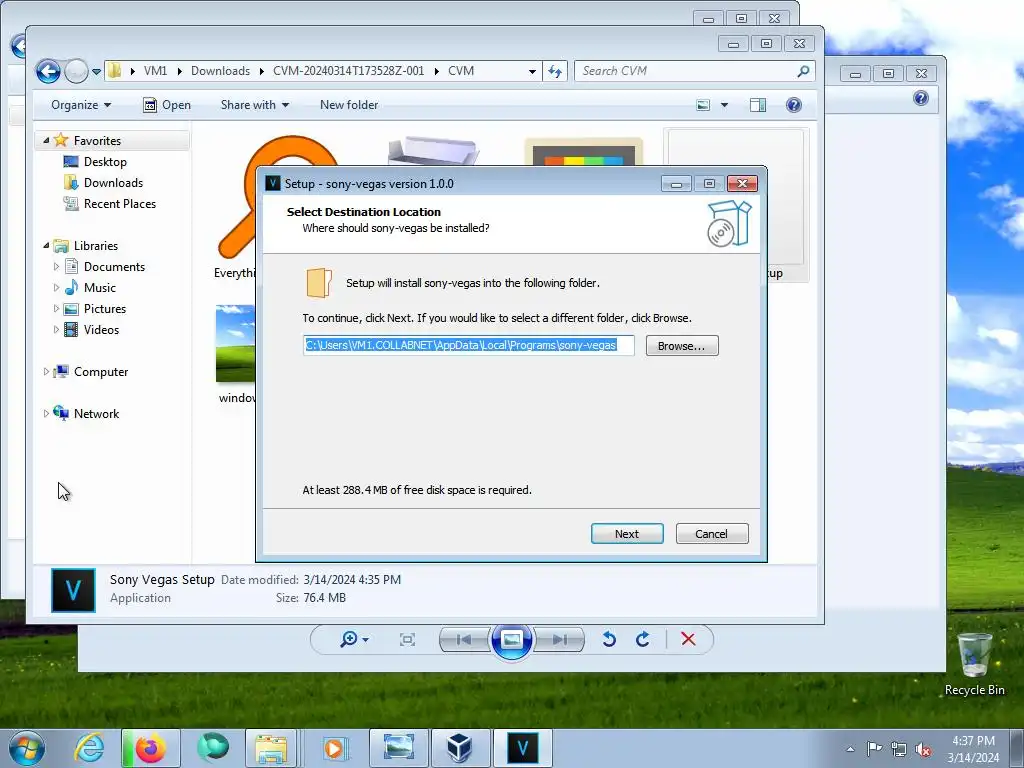Open recent pages dropdown next to navigation arrows
Image resolution: width=1024 pixels, height=768 pixels.
pyautogui.click(x=97, y=71)
